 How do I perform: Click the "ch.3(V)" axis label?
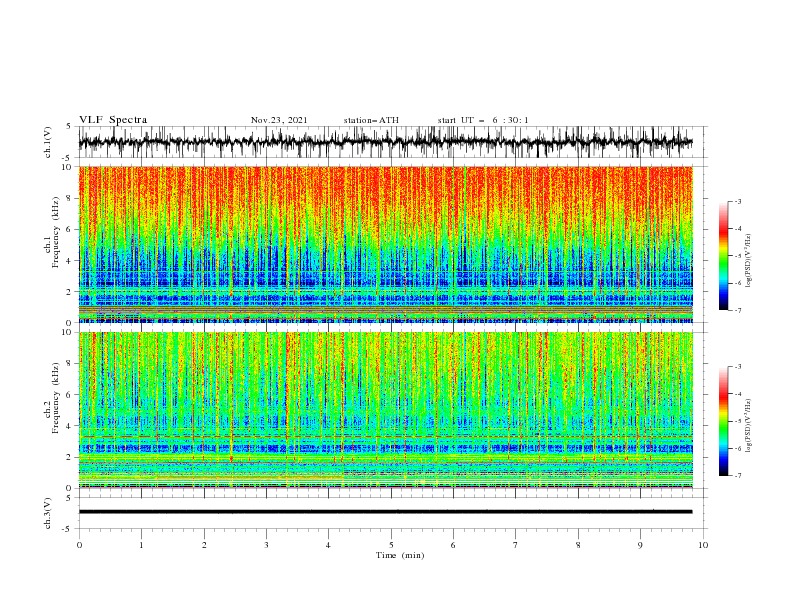(48, 513)
